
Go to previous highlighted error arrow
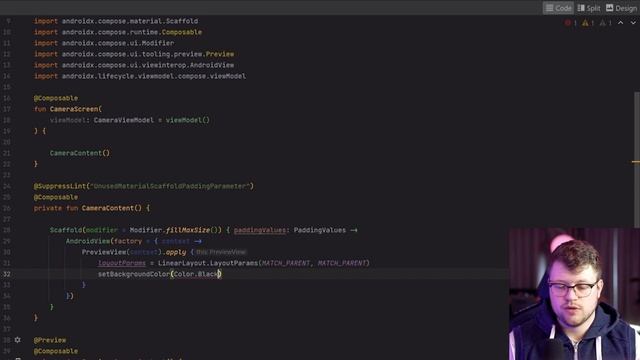coord(620,23)
